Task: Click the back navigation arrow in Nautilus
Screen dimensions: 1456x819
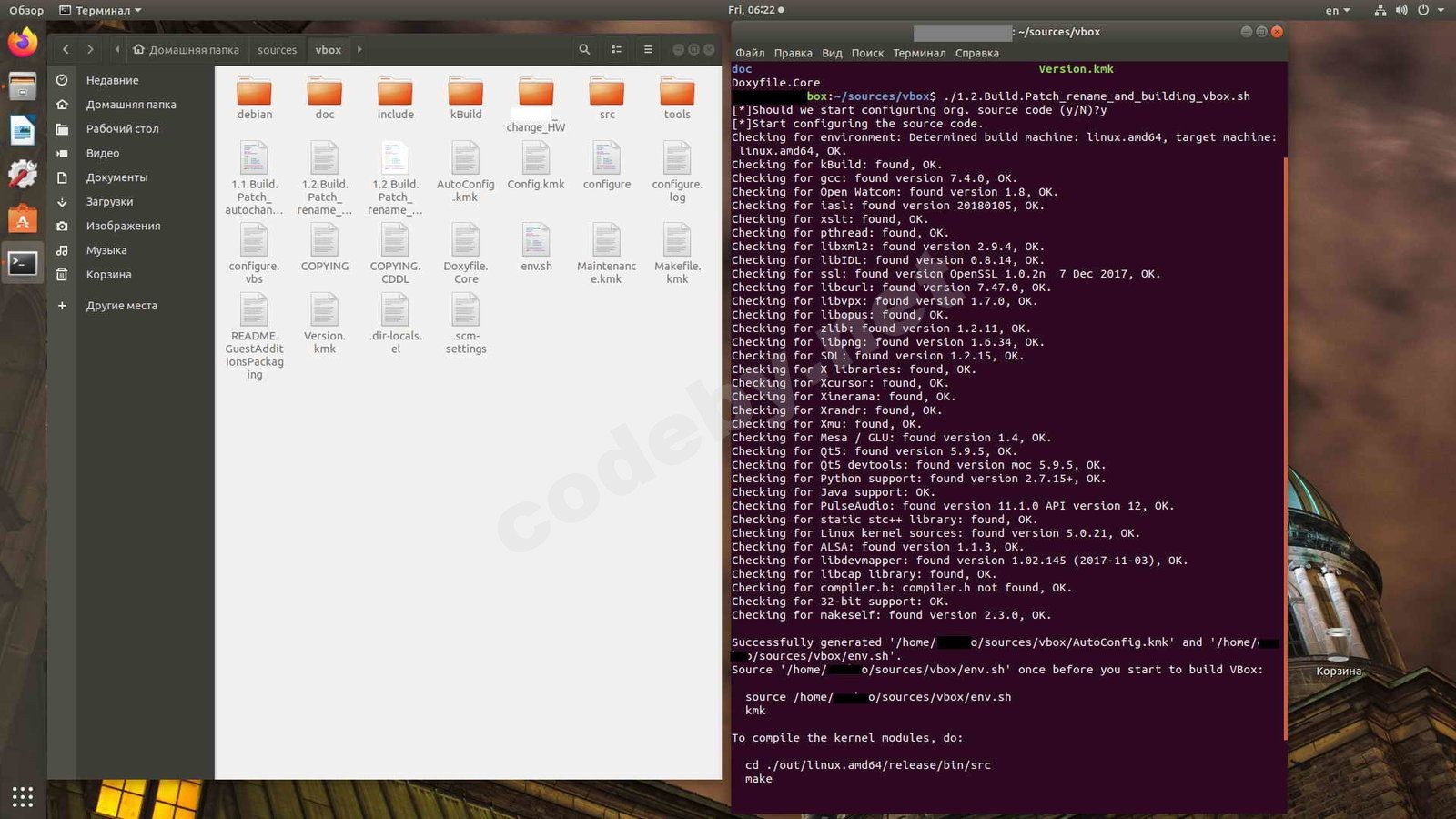Action: click(66, 49)
